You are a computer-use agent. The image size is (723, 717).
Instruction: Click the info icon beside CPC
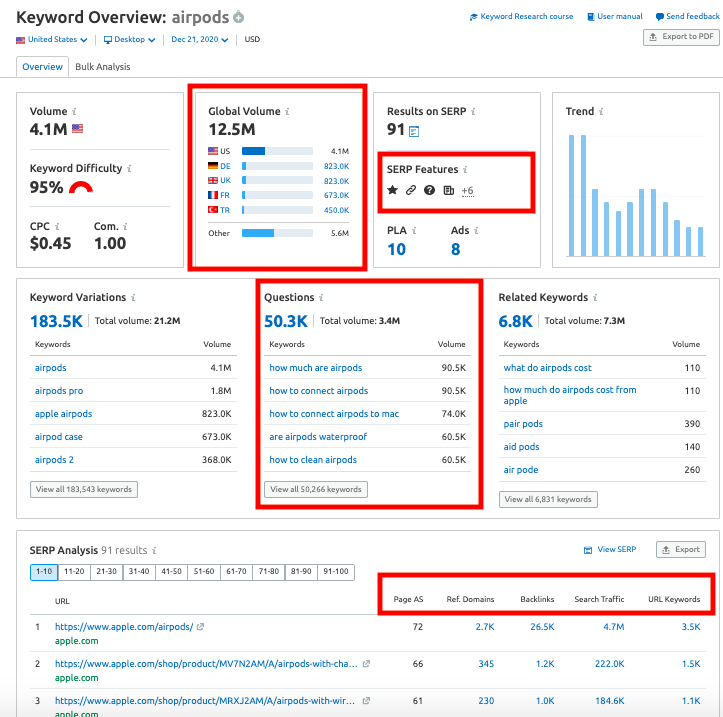[x=57, y=226]
